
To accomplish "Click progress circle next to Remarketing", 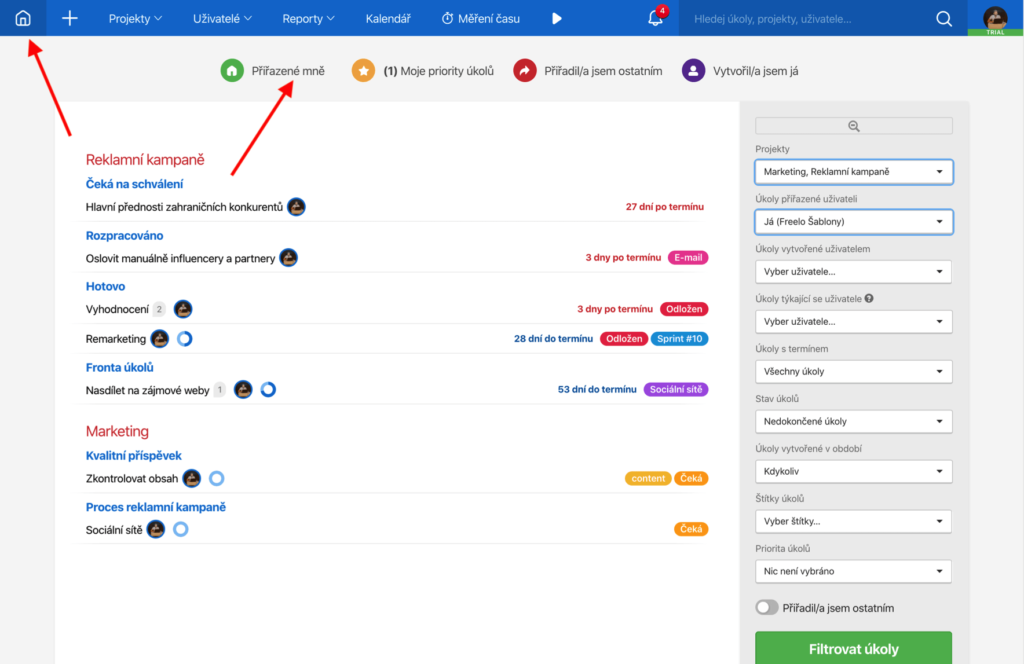I will (185, 339).
